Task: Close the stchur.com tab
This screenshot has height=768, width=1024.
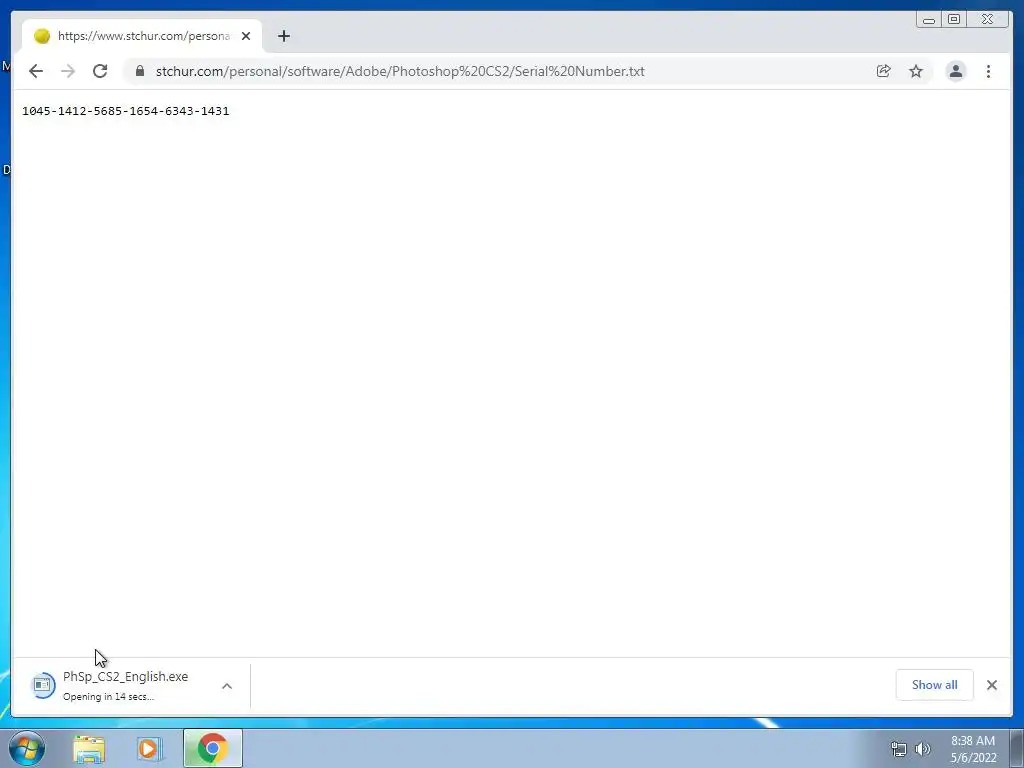Action: (x=246, y=36)
